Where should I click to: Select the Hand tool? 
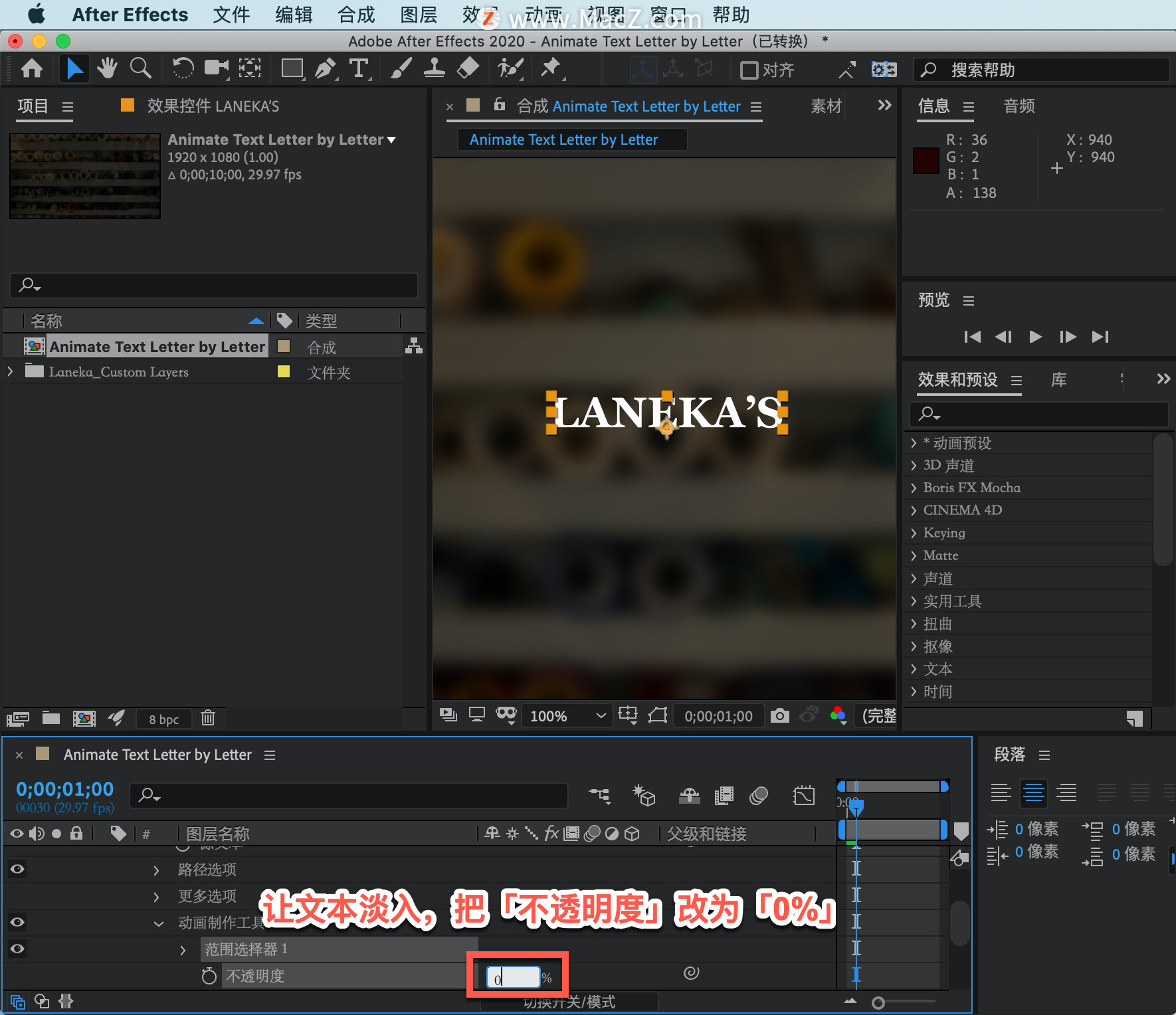click(106, 68)
